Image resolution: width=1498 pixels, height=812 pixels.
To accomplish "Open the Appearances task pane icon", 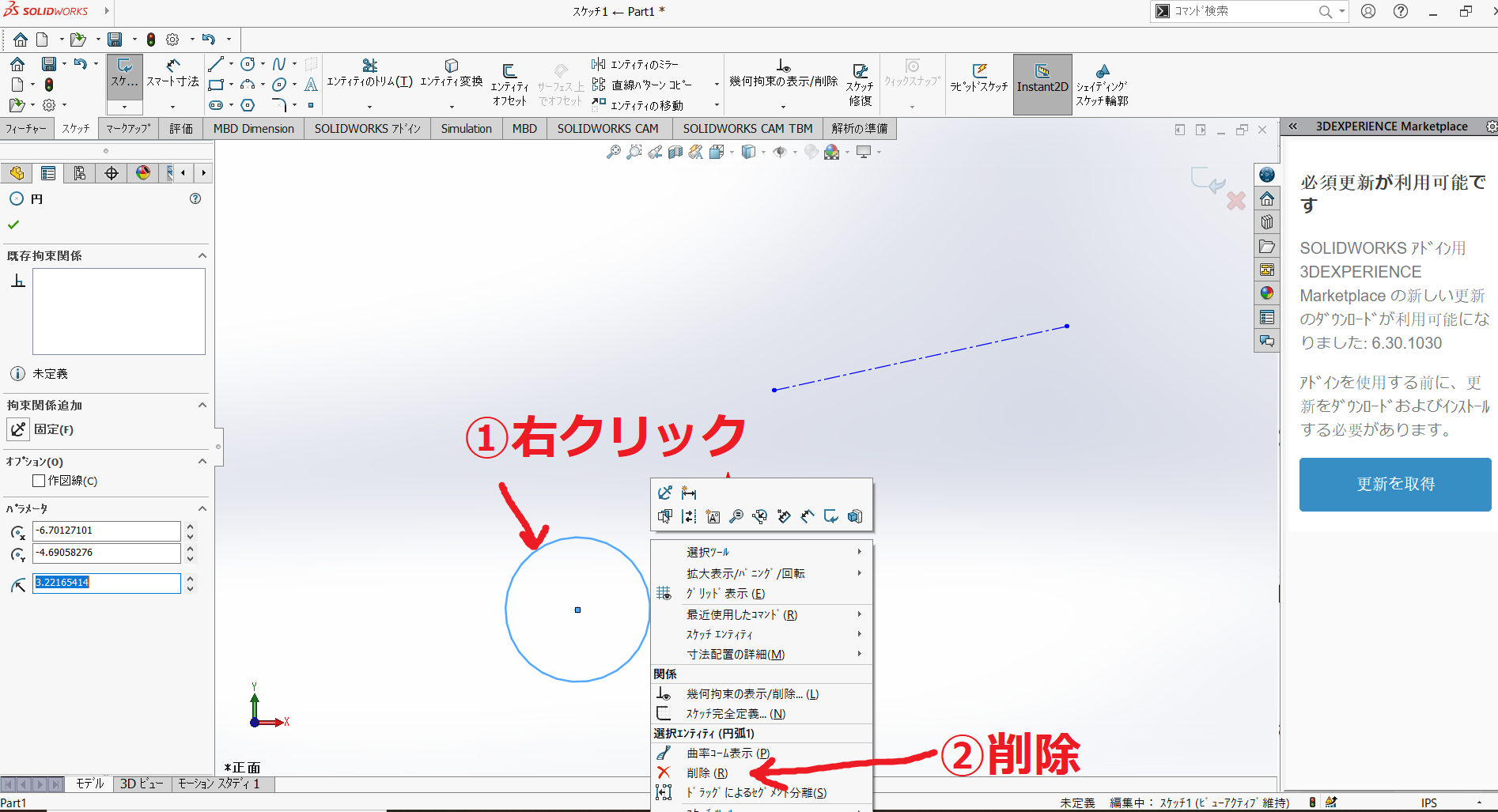I will pos(1267,293).
